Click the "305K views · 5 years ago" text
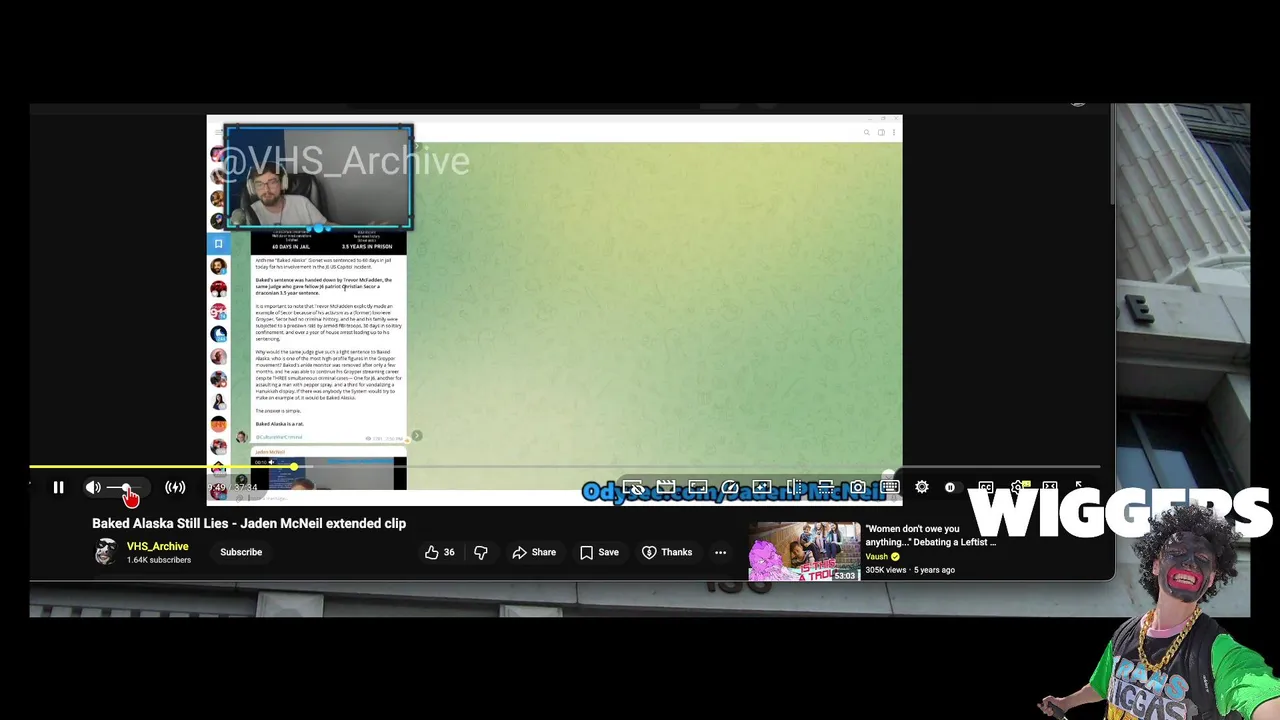The height and width of the screenshot is (720, 1280). coord(910,570)
